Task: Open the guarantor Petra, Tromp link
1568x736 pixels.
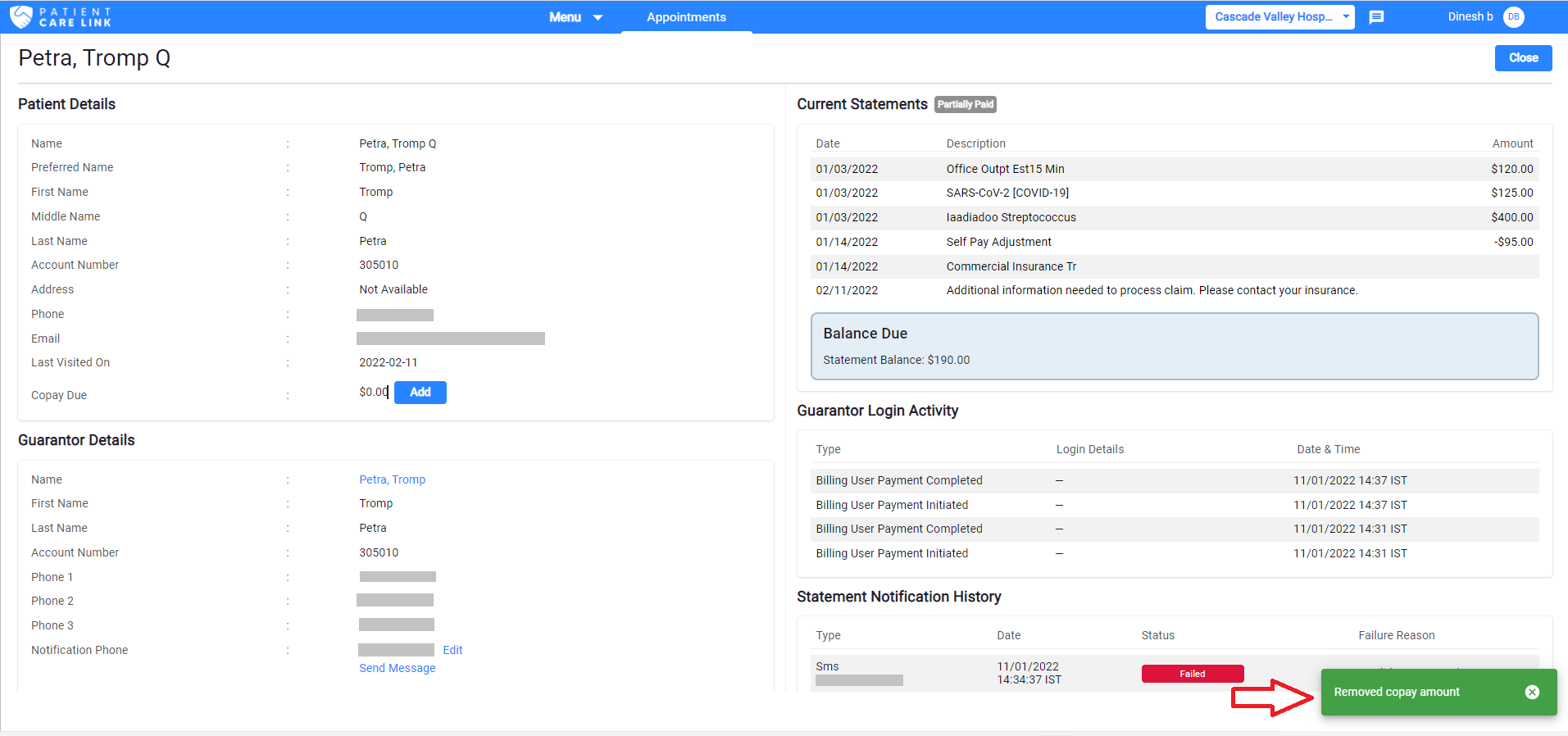Action: tap(392, 479)
